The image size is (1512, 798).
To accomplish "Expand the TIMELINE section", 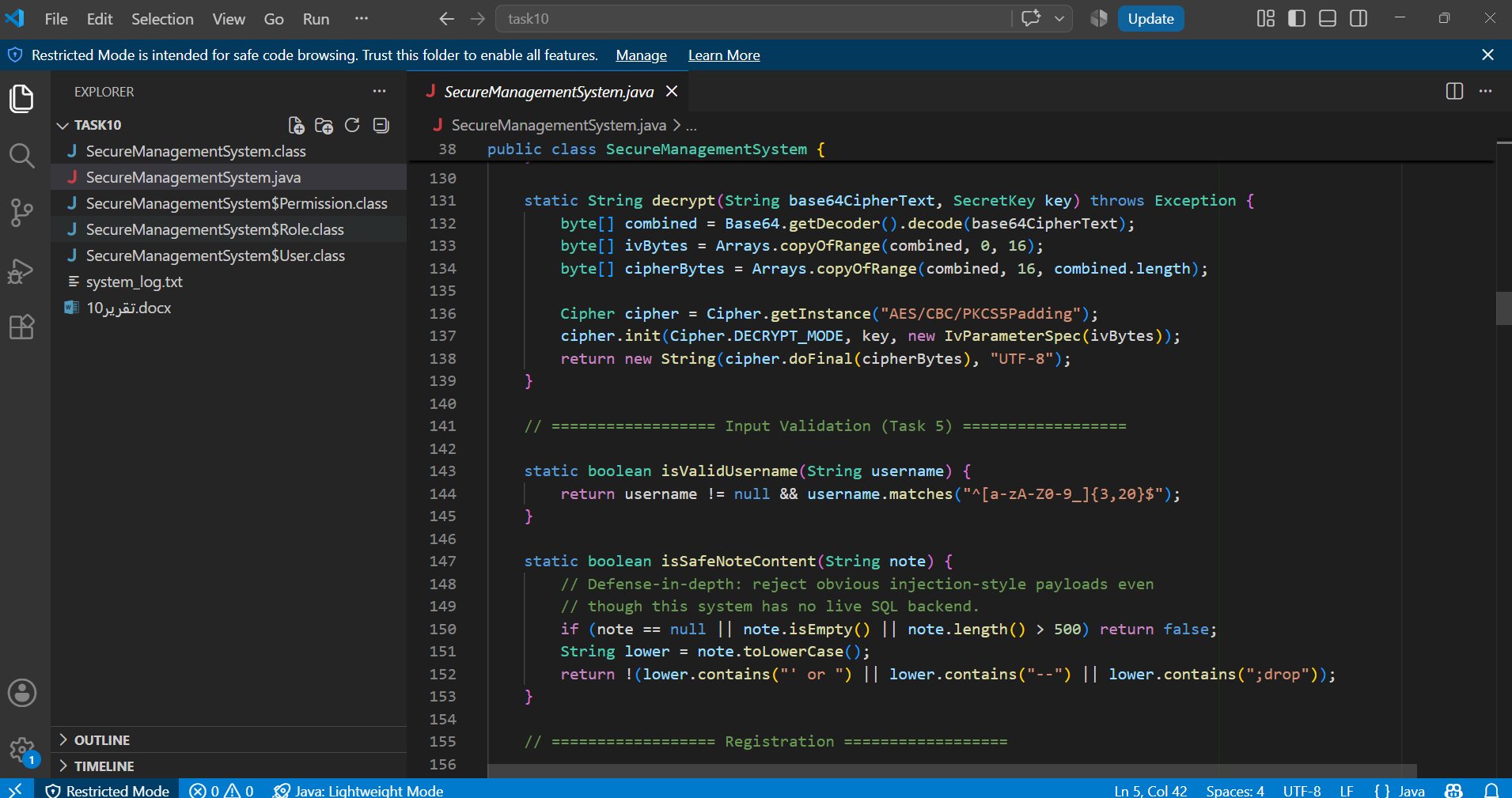I will pyautogui.click(x=229, y=766).
